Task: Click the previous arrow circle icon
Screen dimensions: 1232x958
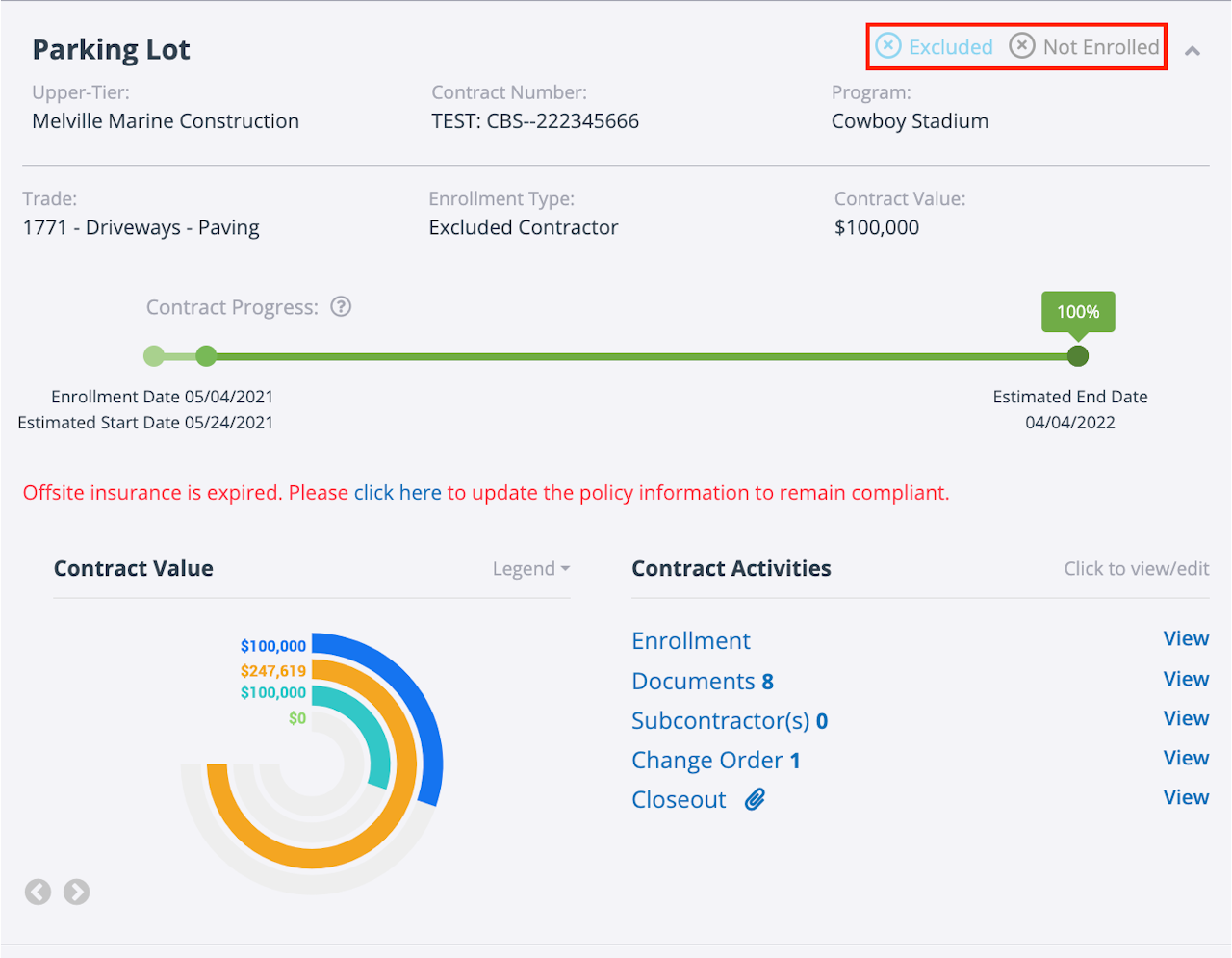Action: [38, 893]
